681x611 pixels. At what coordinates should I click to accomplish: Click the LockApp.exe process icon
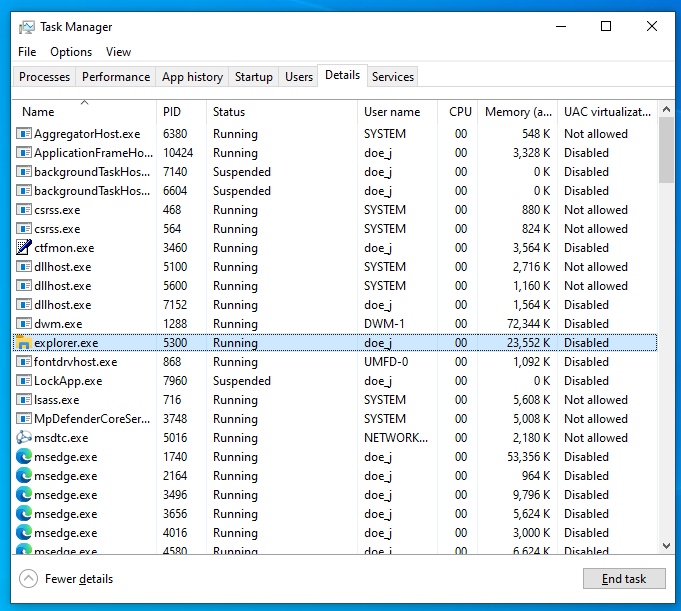24,380
